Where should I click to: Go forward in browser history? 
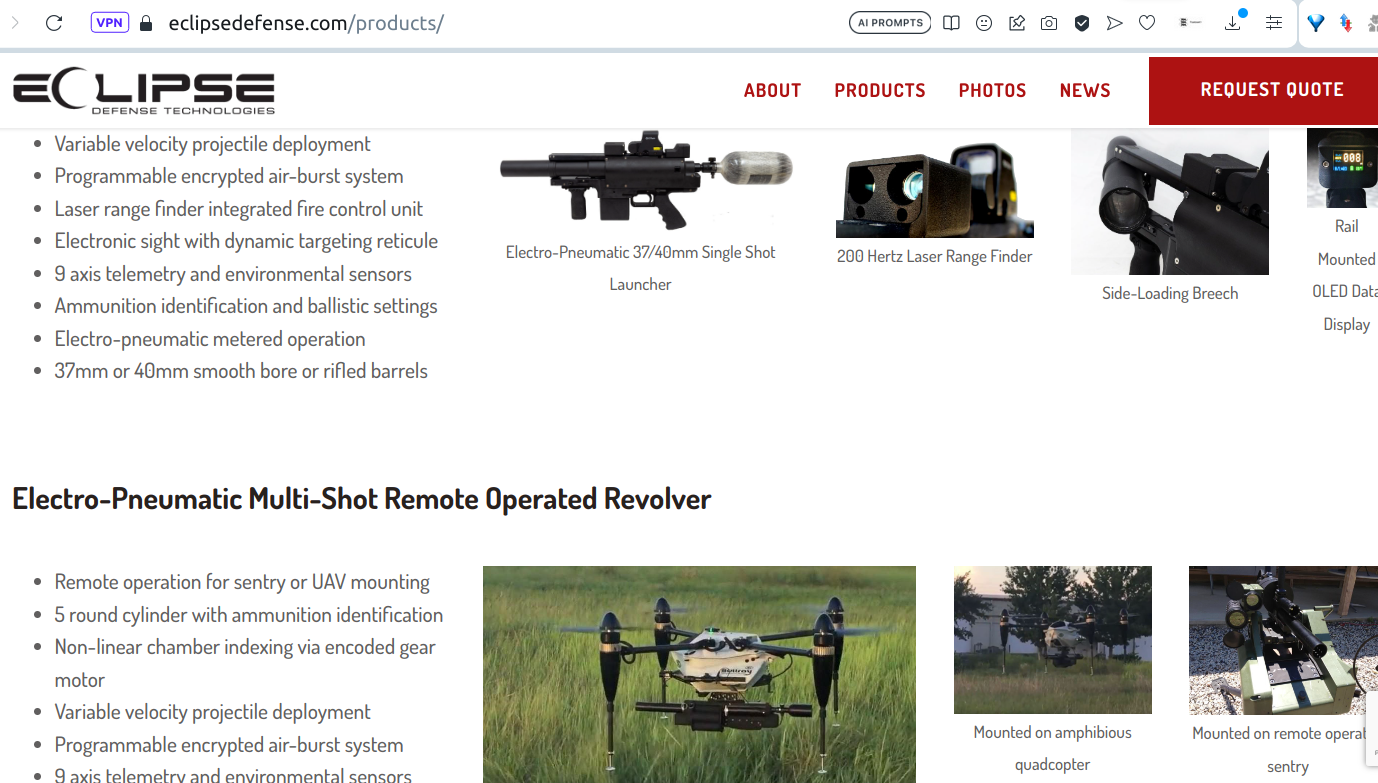pyautogui.click(x=15, y=23)
